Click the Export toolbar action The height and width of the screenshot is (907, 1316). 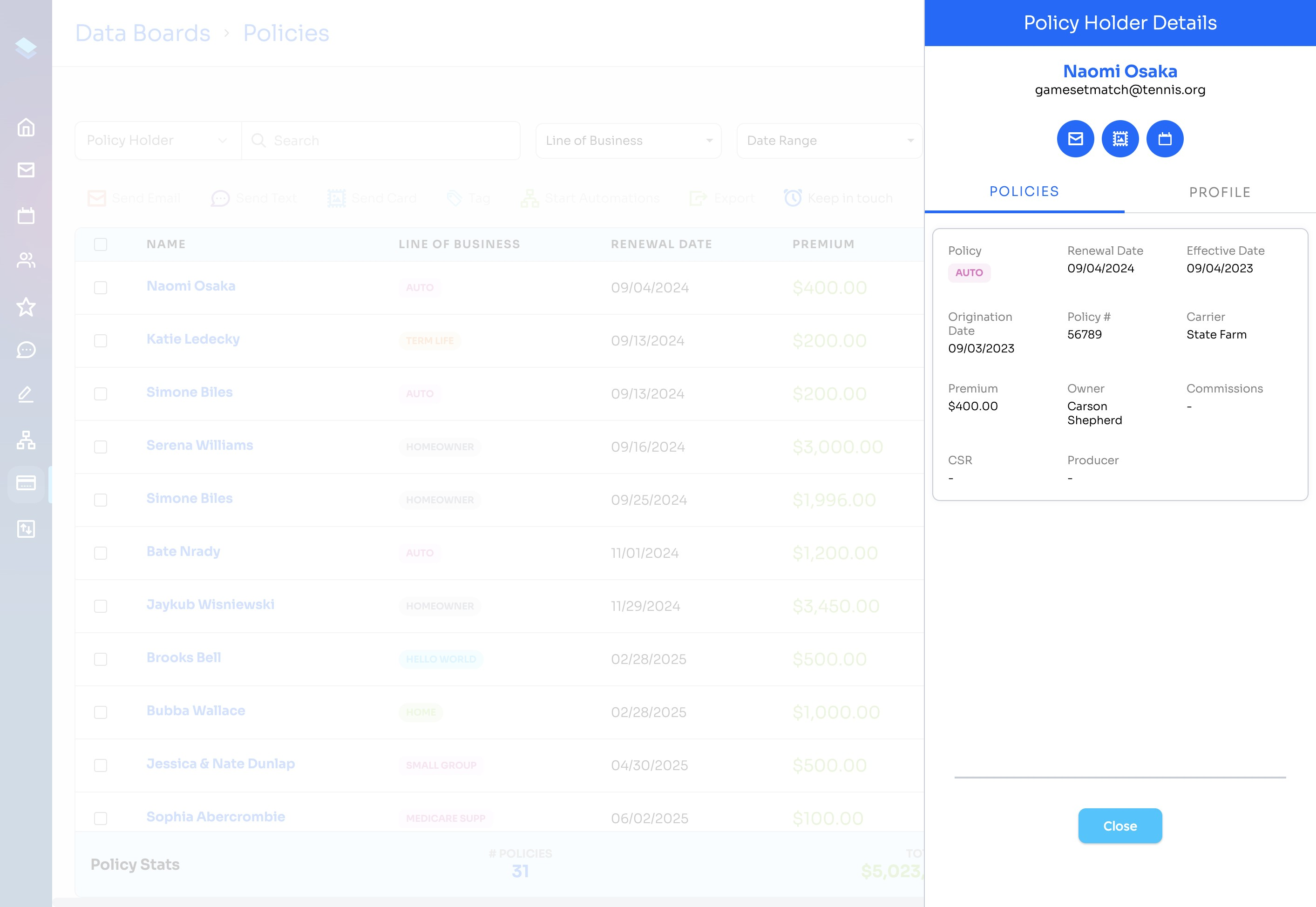pos(722,198)
